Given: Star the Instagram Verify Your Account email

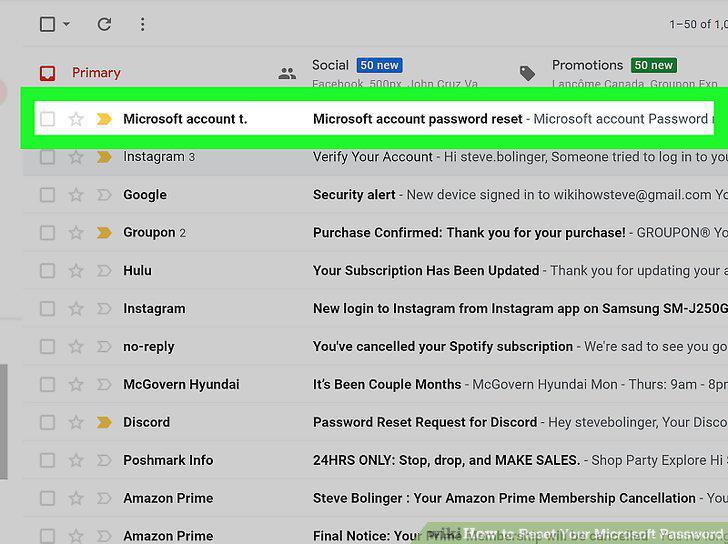Looking at the screenshot, I should click(76, 157).
